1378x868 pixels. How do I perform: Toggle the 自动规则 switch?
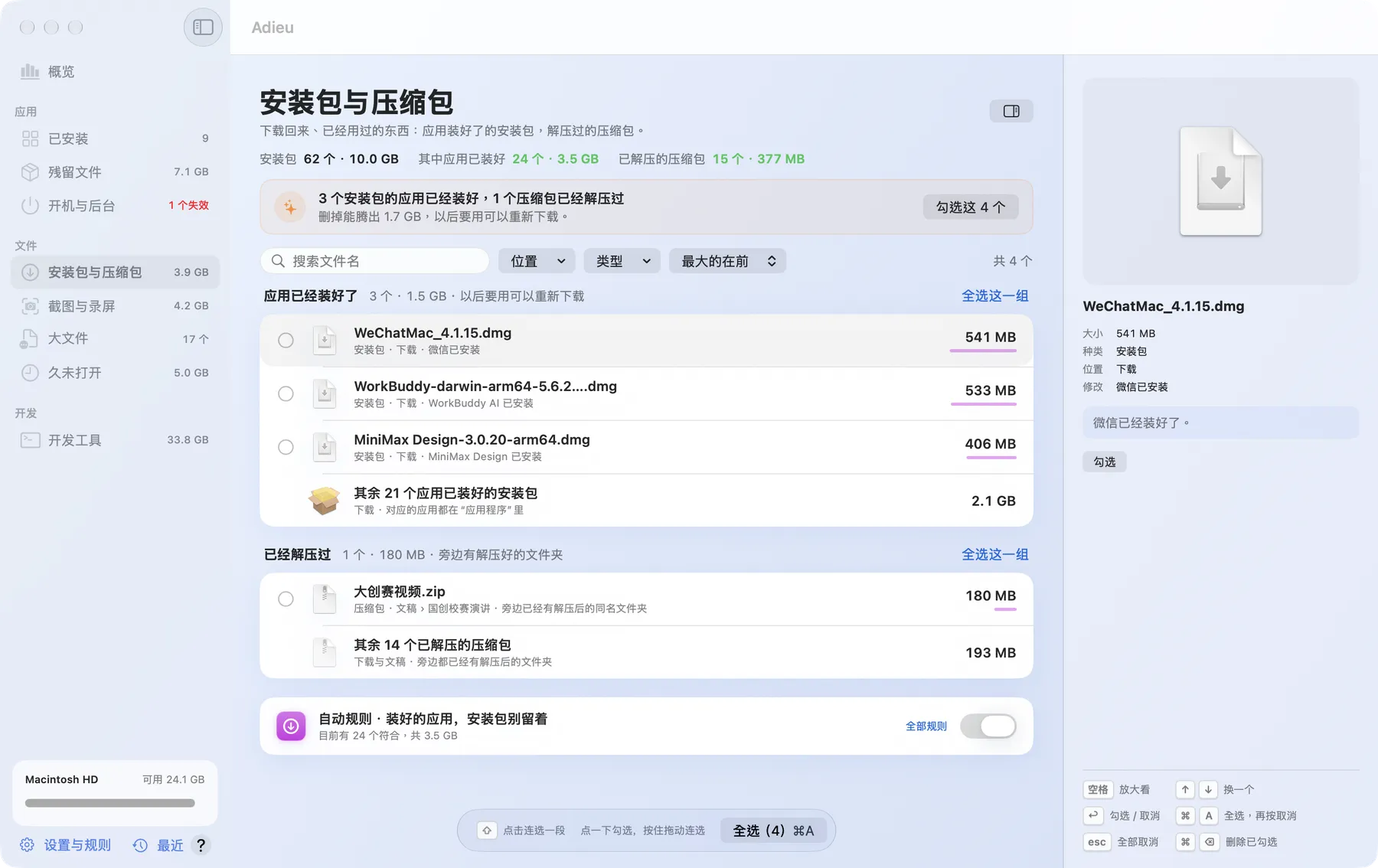tap(988, 726)
